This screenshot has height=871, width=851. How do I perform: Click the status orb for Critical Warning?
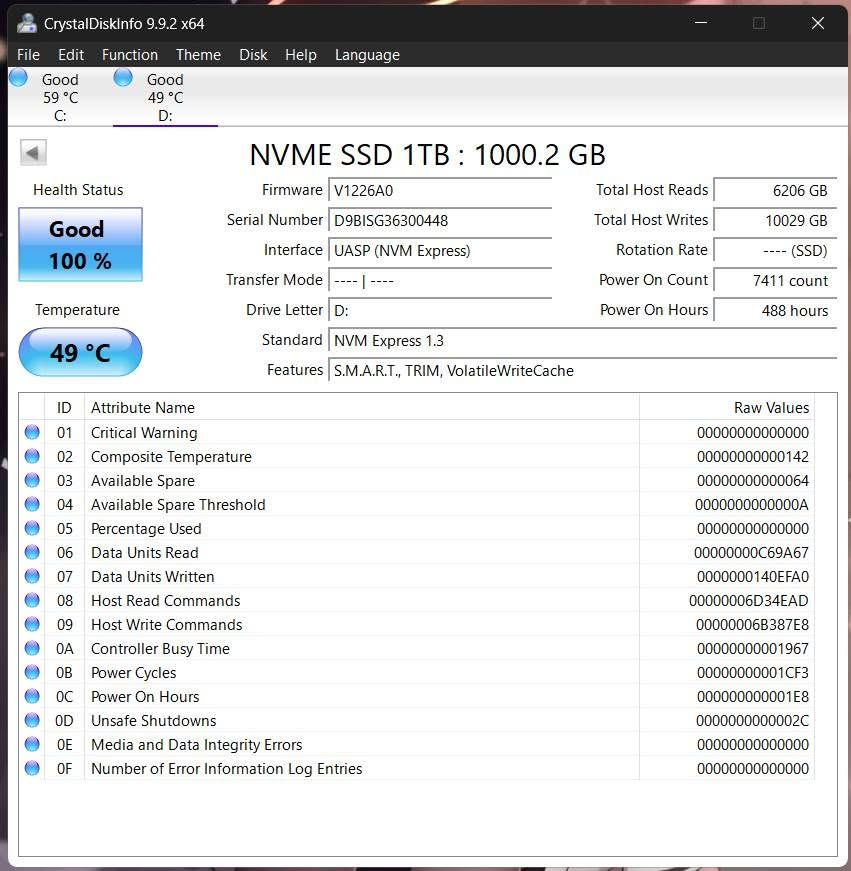tap(32, 432)
